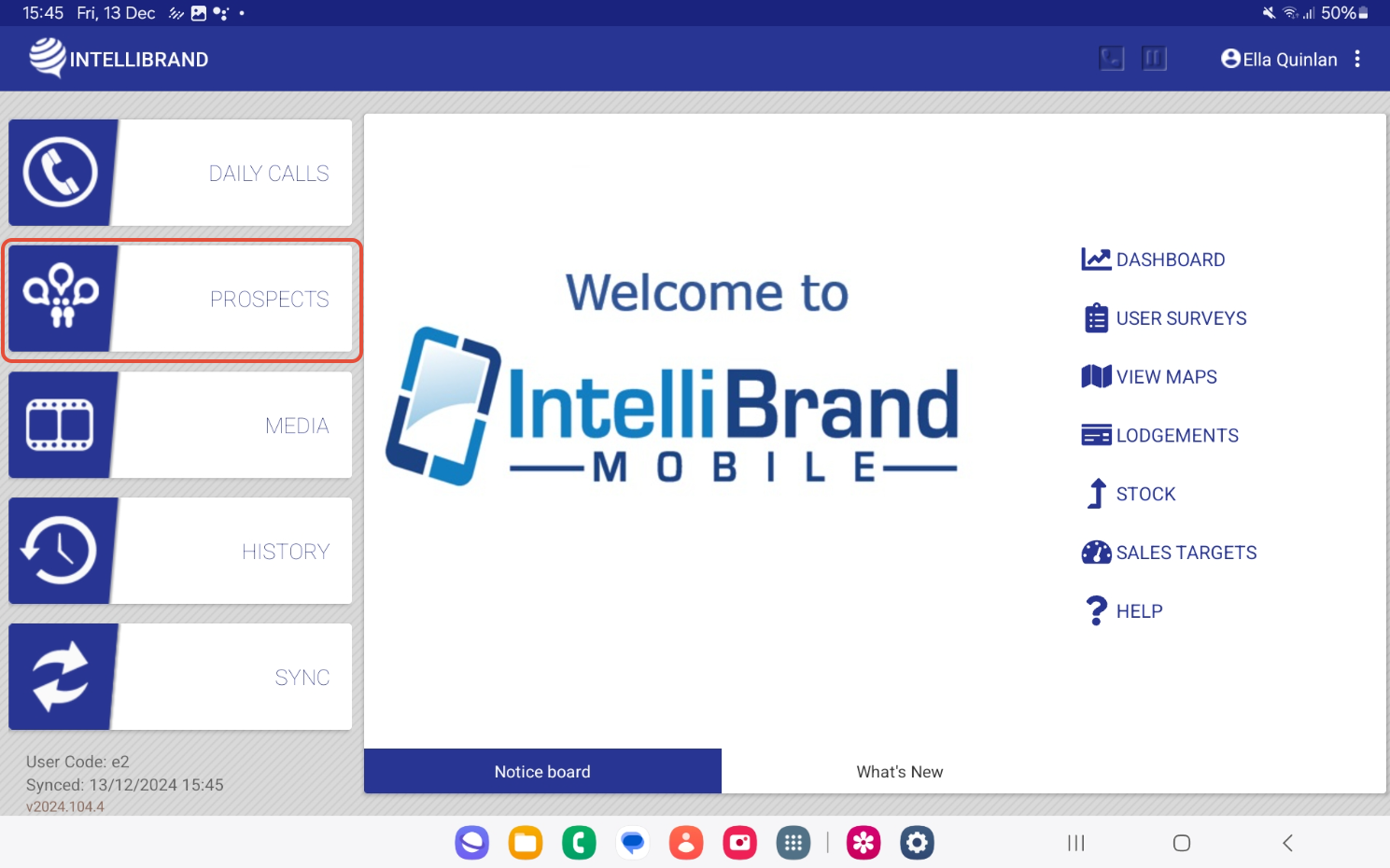Viewport: 1390px width, 868px height.
Task: Tap the Android home navigation button
Action: [x=1182, y=843]
